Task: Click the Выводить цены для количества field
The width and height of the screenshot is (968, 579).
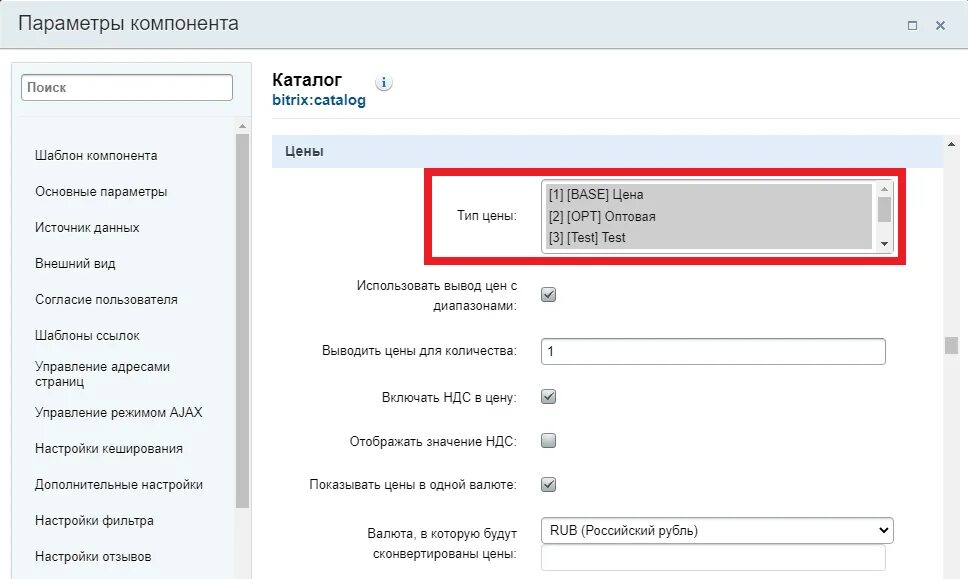Action: (x=713, y=351)
